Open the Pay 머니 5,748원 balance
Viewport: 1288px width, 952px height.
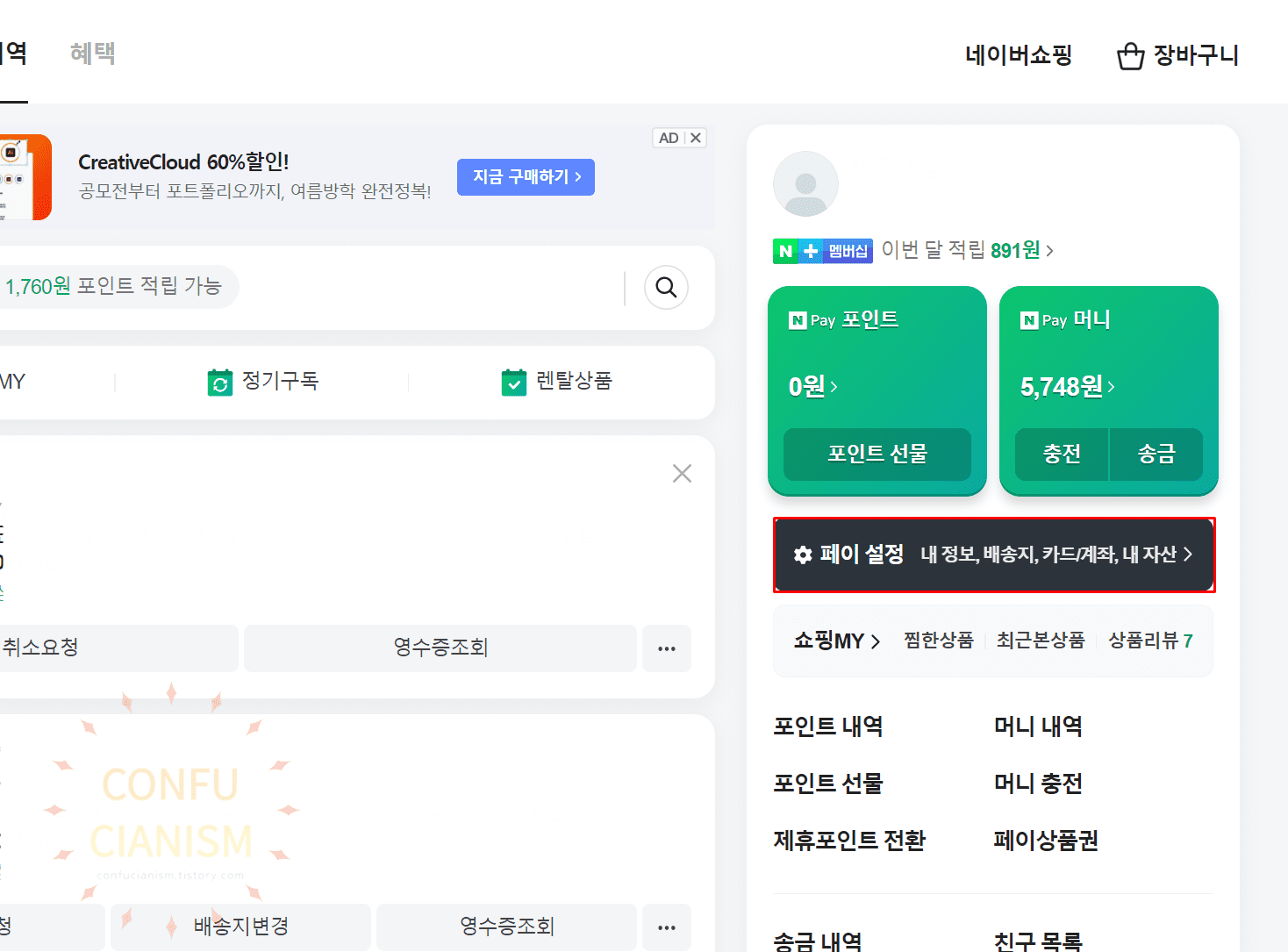pos(1068,386)
